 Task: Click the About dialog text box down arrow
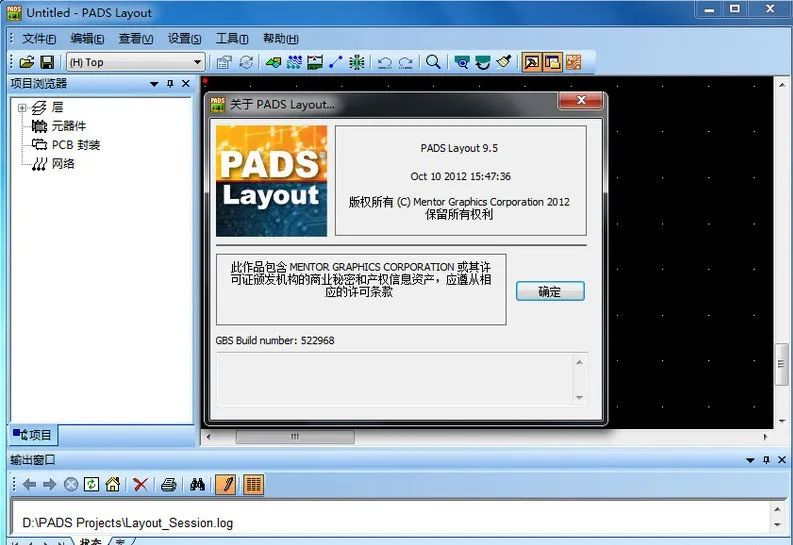coord(580,398)
